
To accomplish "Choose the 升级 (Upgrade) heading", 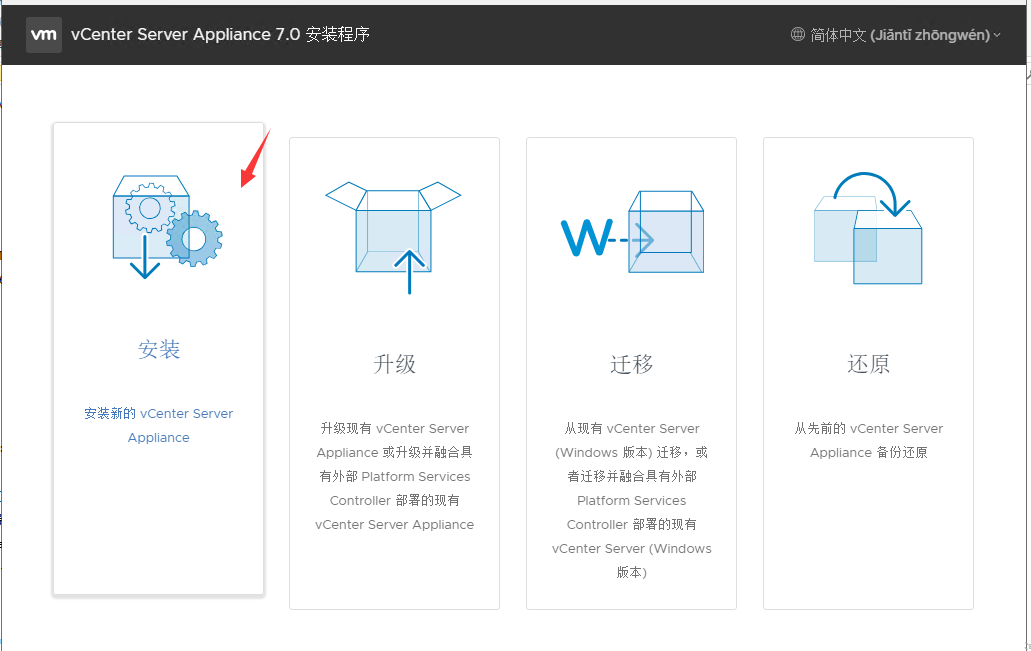I will 394,364.
